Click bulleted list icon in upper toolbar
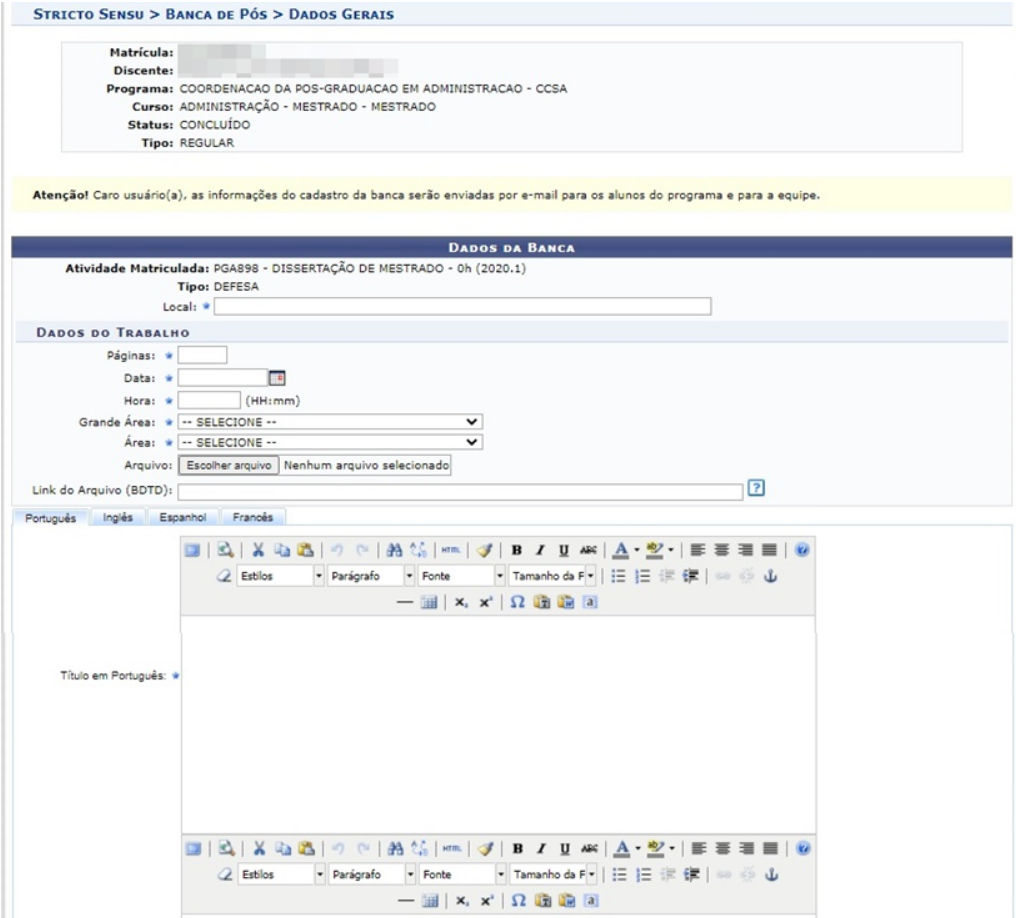Image resolution: width=1016 pixels, height=918 pixels. (618, 577)
